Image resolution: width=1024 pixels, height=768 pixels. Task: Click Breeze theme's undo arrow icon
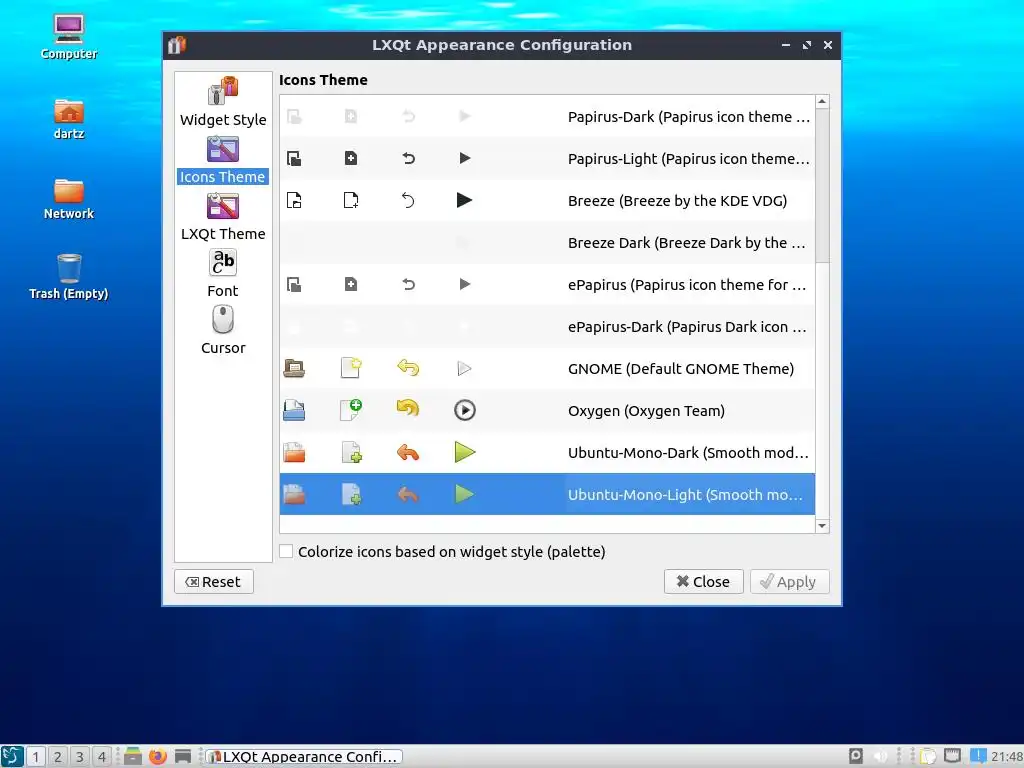[x=408, y=200]
